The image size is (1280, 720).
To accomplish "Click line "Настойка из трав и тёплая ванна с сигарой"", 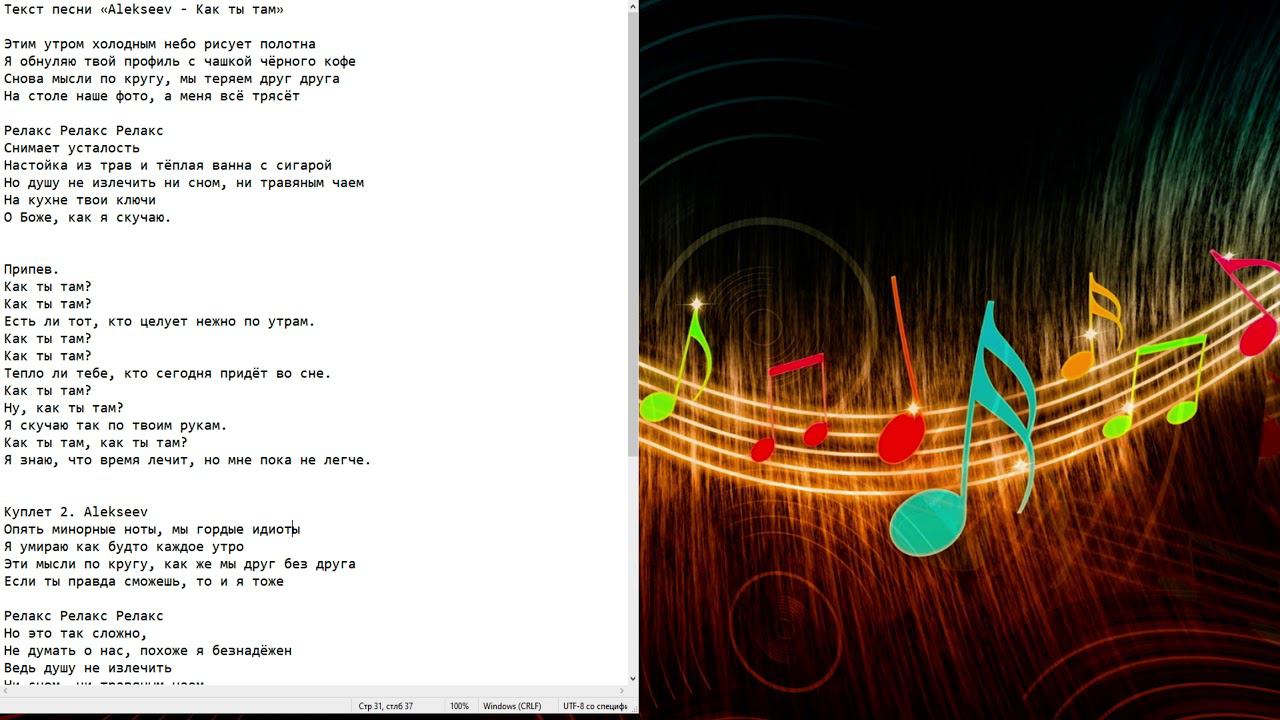I will [x=168, y=165].
